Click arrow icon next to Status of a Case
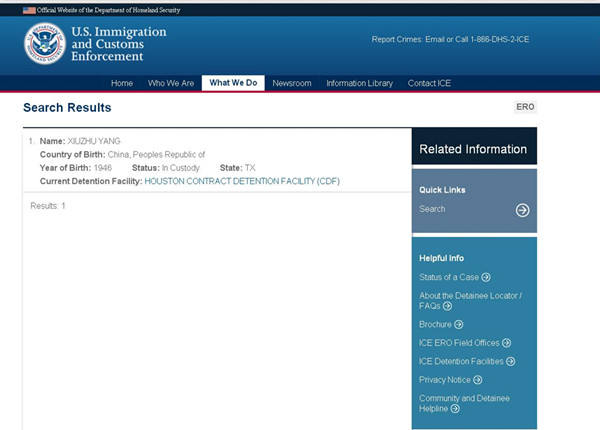Image resolution: width=600 pixels, height=430 pixels. [x=486, y=277]
